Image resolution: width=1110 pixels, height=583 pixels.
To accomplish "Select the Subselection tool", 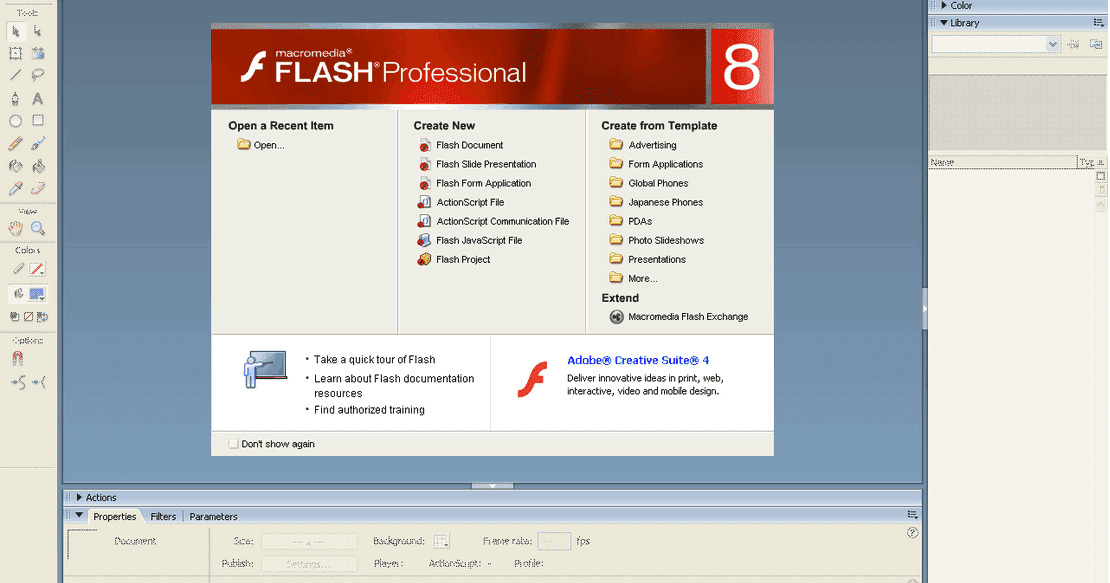I will 38,31.
